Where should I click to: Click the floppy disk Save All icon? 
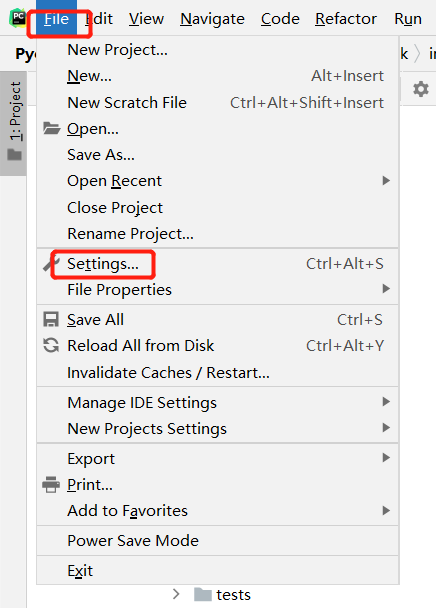coord(51,320)
